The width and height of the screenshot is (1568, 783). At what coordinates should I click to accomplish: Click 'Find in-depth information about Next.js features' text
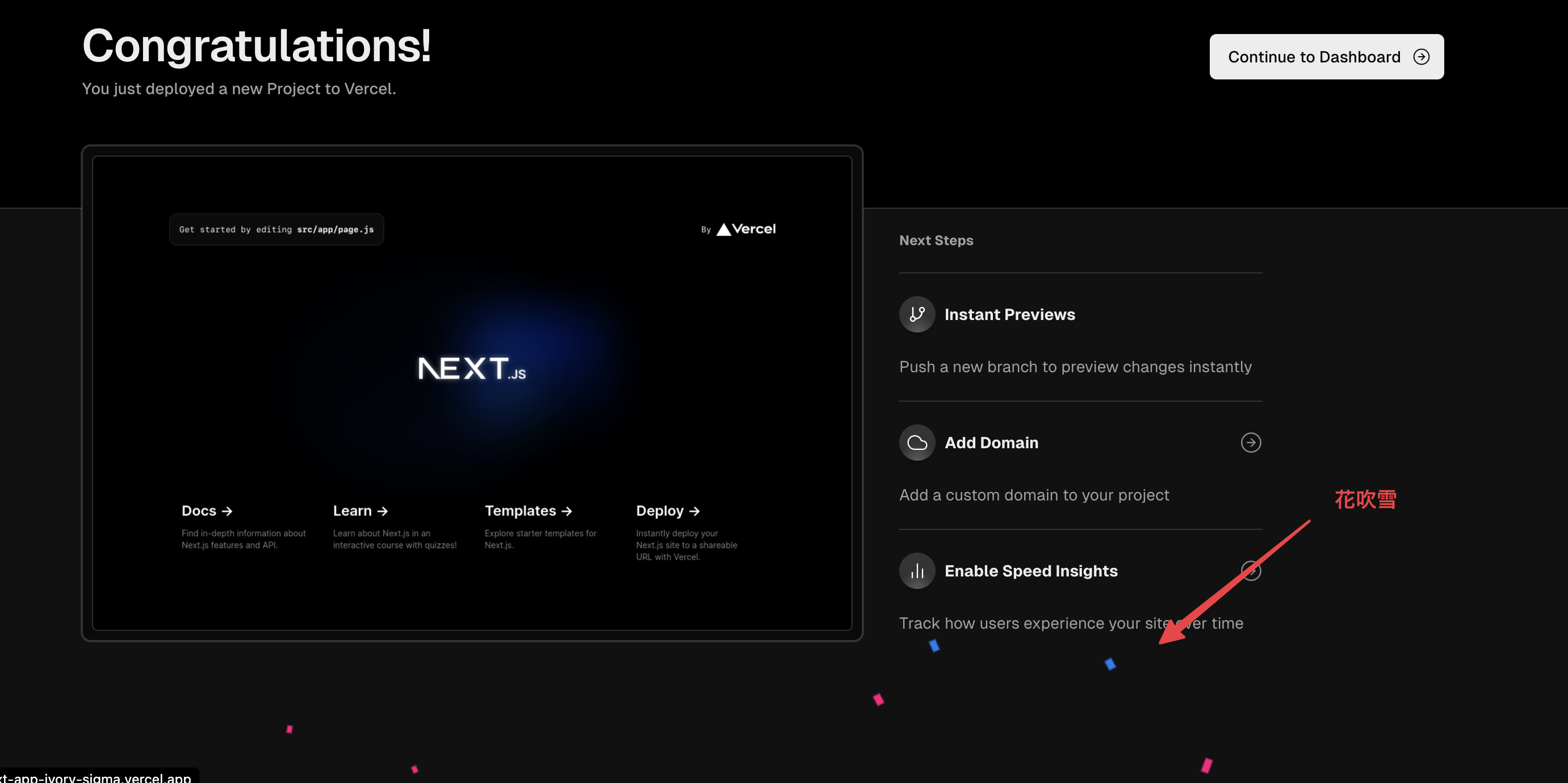point(244,539)
